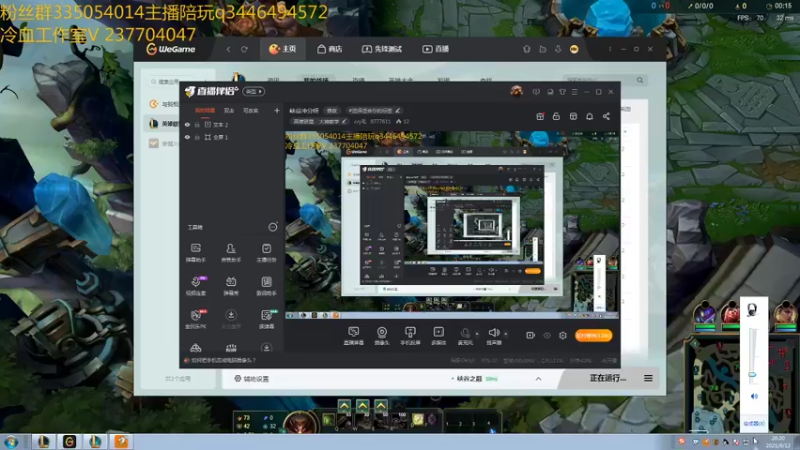Image resolution: width=800 pixels, height=450 pixels.
Task: Open the WeGame download manager icon
Action: [x=558, y=49]
